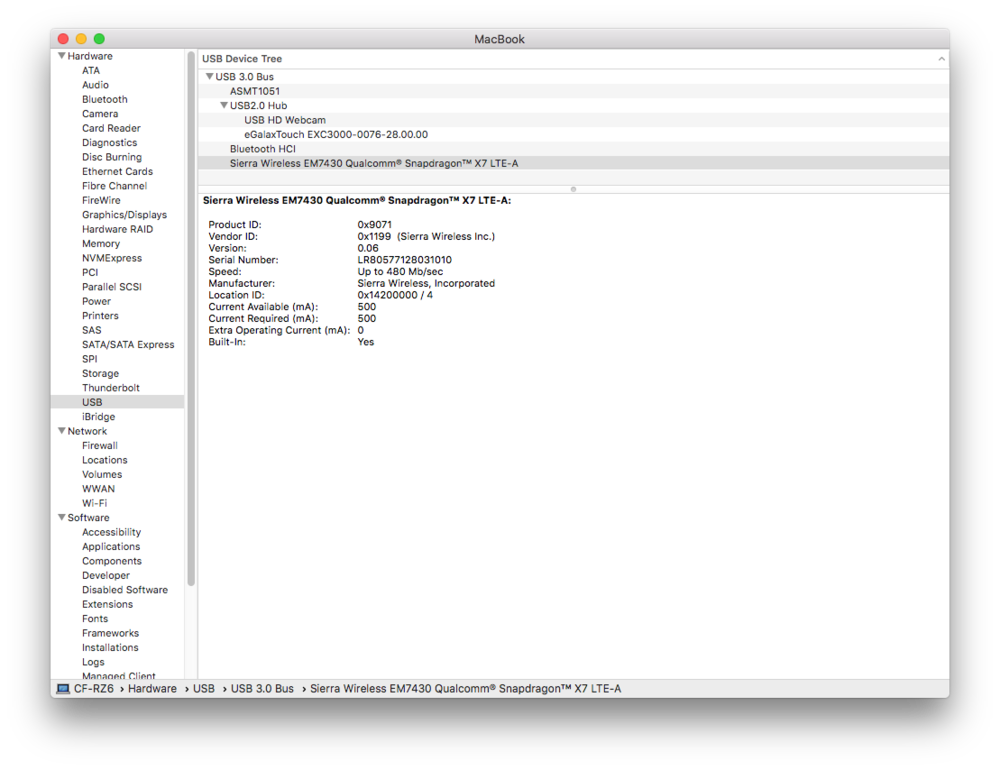This screenshot has width=1000, height=770.
Task: Open Disabled Software under Software
Action: [125, 590]
